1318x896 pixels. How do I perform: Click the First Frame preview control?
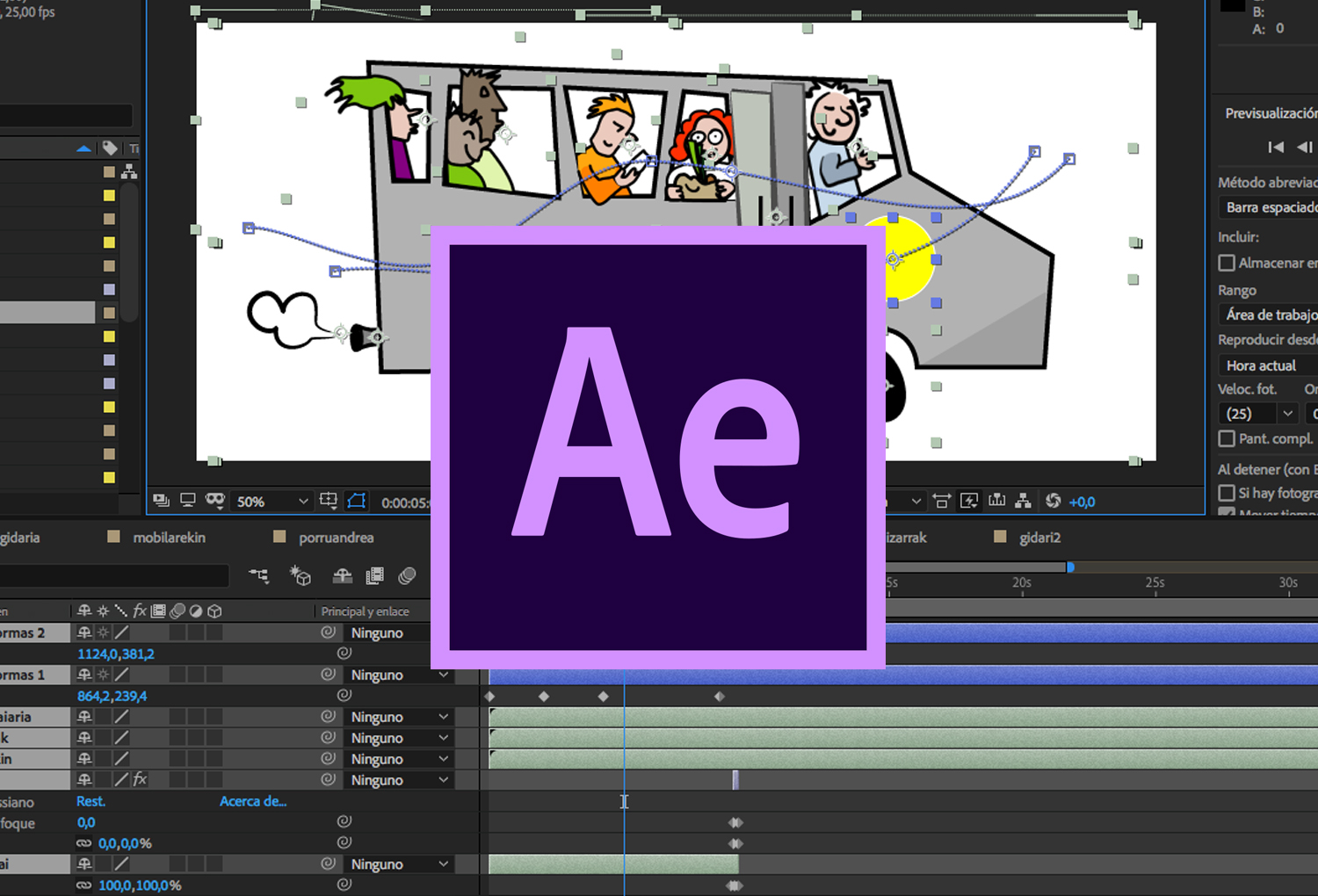click(1276, 148)
